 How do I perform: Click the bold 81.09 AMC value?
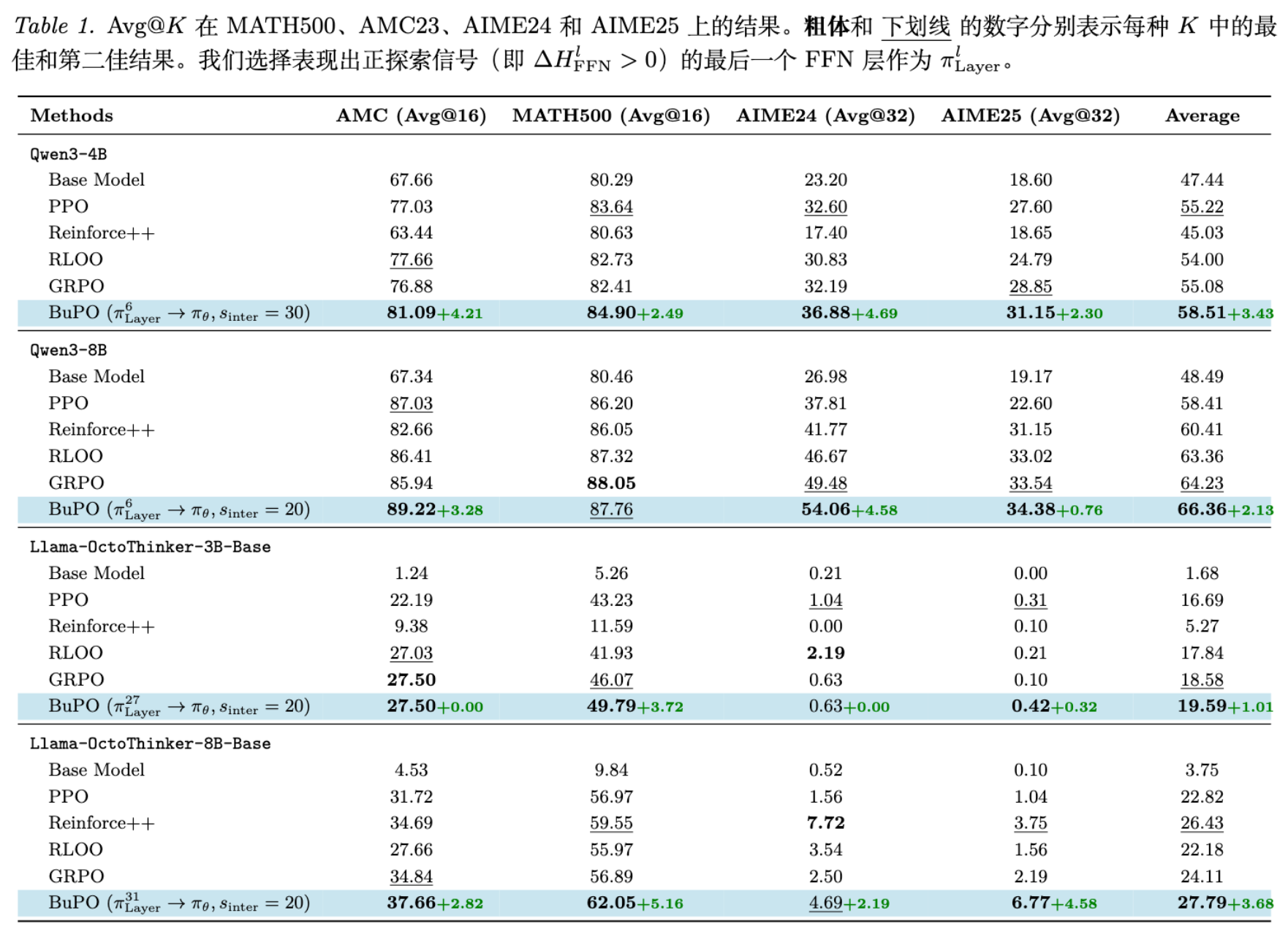click(x=411, y=313)
